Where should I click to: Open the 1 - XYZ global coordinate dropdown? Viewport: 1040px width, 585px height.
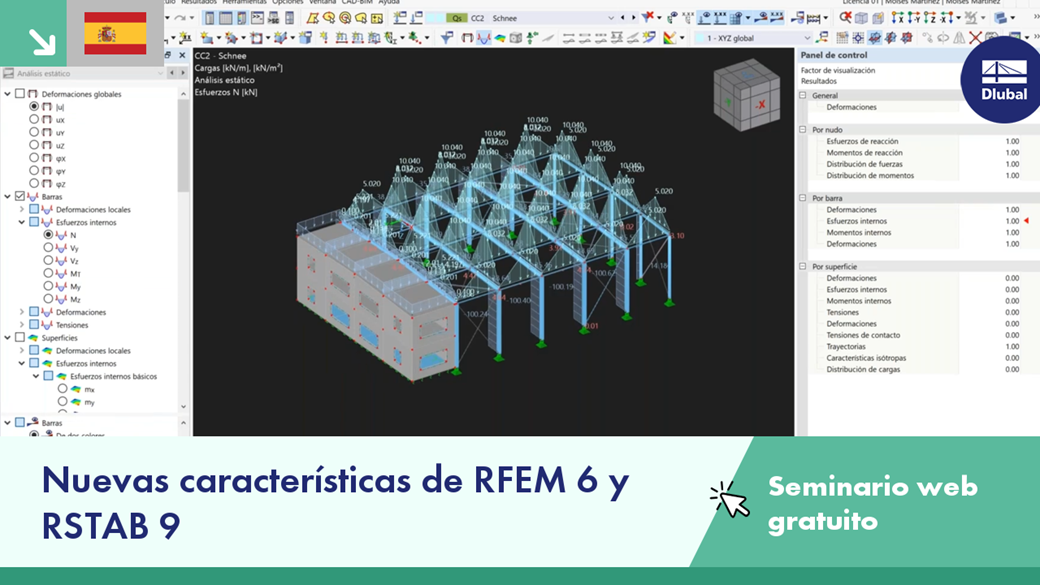pyautogui.click(x=753, y=38)
